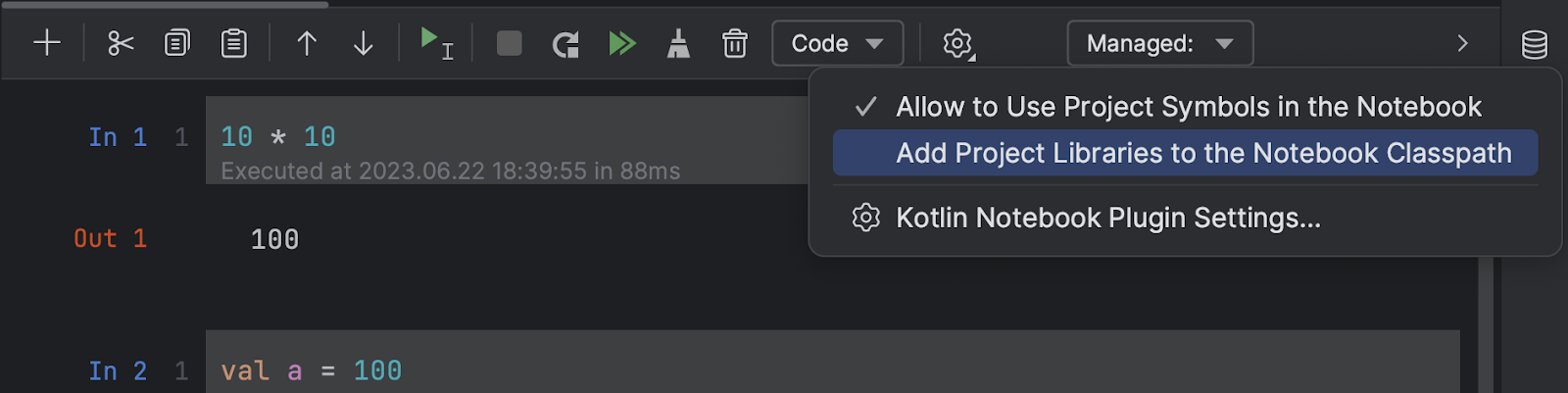The width and height of the screenshot is (1568, 393).
Task: Open the notebook settings gear menu
Action: coord(958,43)
